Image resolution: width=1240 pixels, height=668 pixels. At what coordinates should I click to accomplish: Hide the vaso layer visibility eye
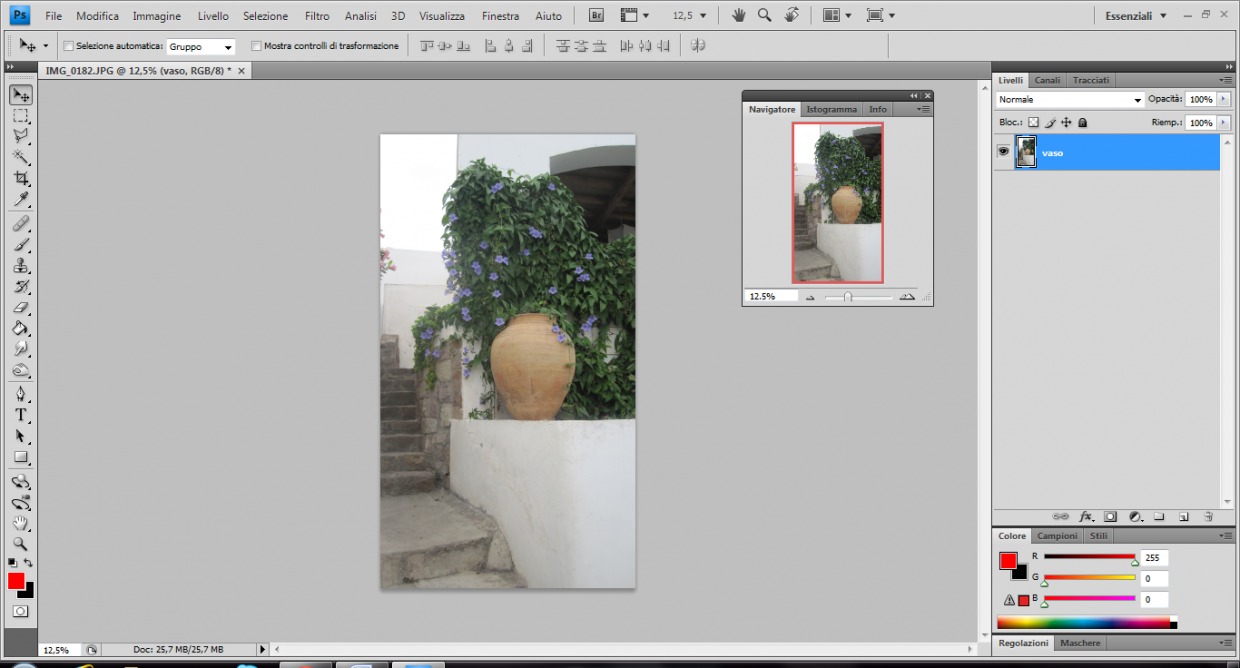point(1003,151)
